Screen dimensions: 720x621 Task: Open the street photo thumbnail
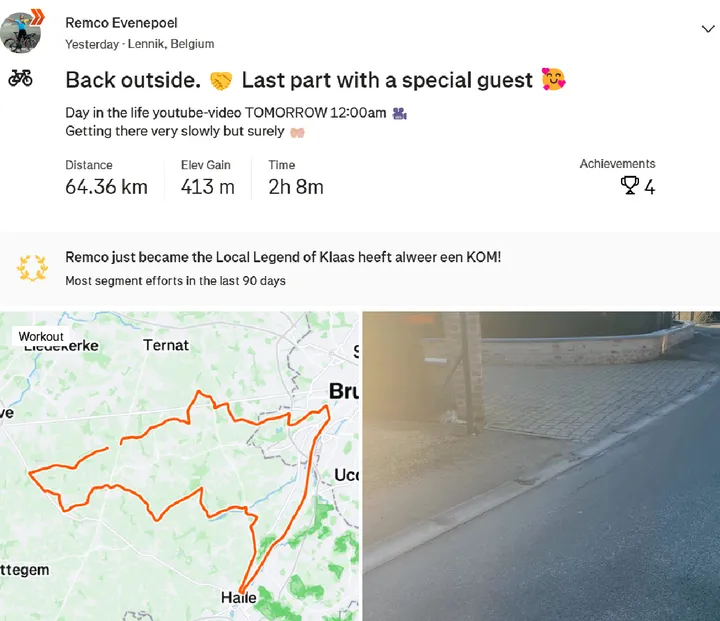tap(541, 466)
